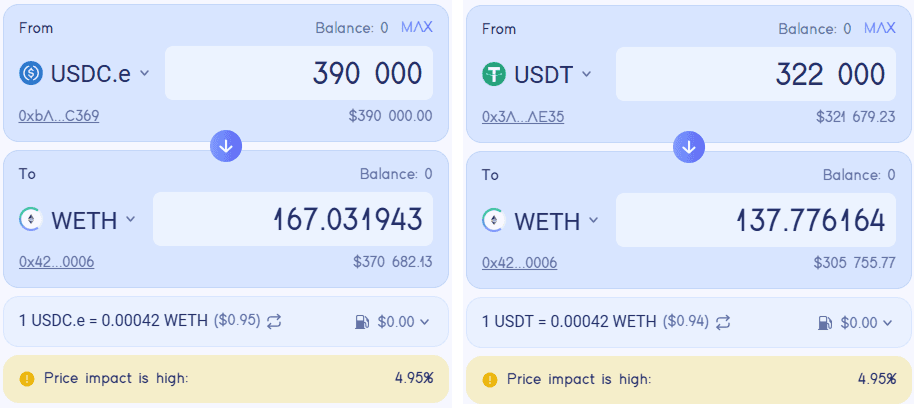
Task: Click the 390 000 amount input field
Action: coord(300,73)
